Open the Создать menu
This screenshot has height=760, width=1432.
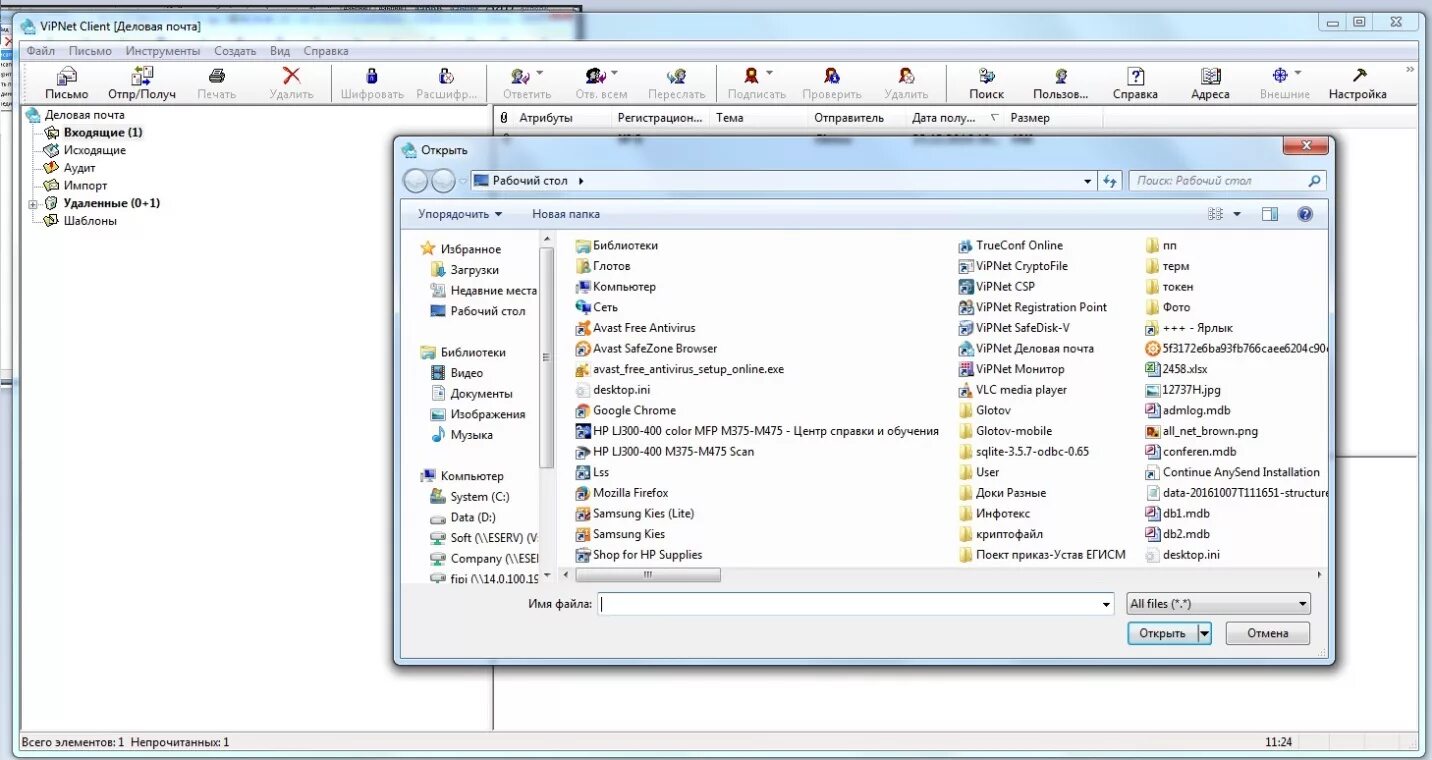(x=235, y=51)
